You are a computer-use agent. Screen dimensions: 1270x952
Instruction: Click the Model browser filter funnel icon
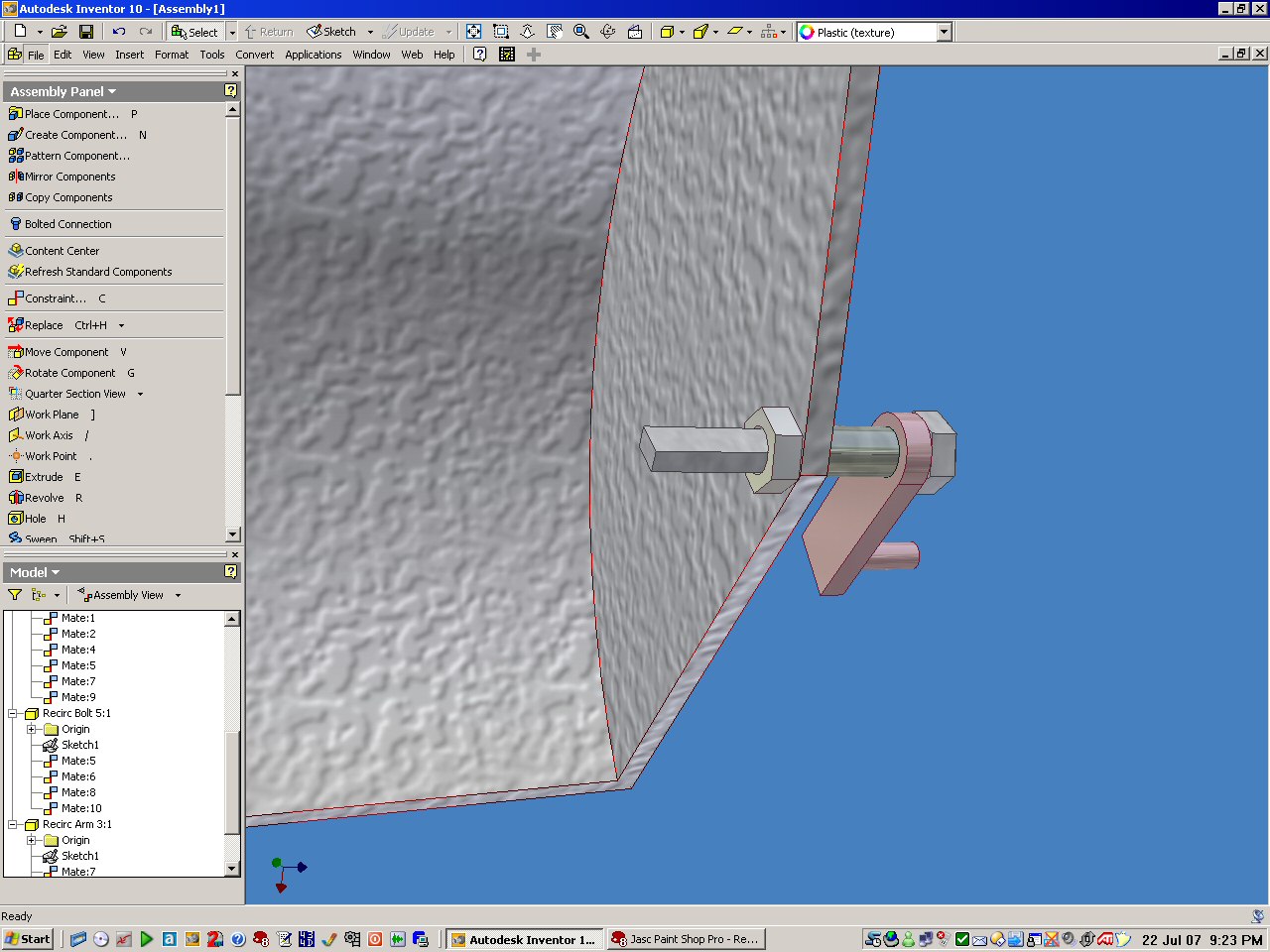pyautogui.click(x=15, y=595)
